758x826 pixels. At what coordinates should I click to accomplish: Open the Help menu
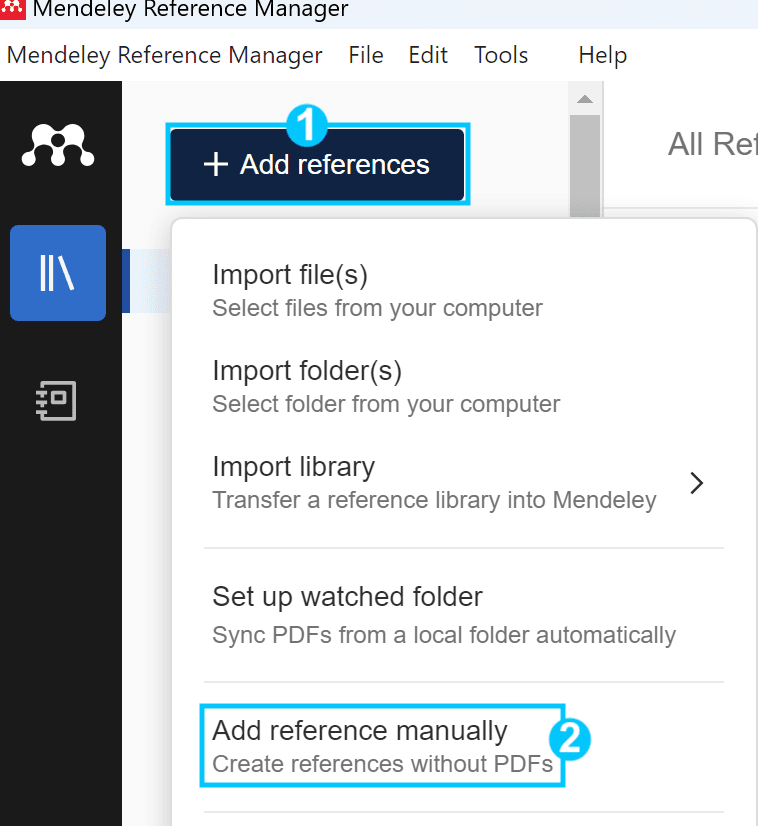pos(603,55)
